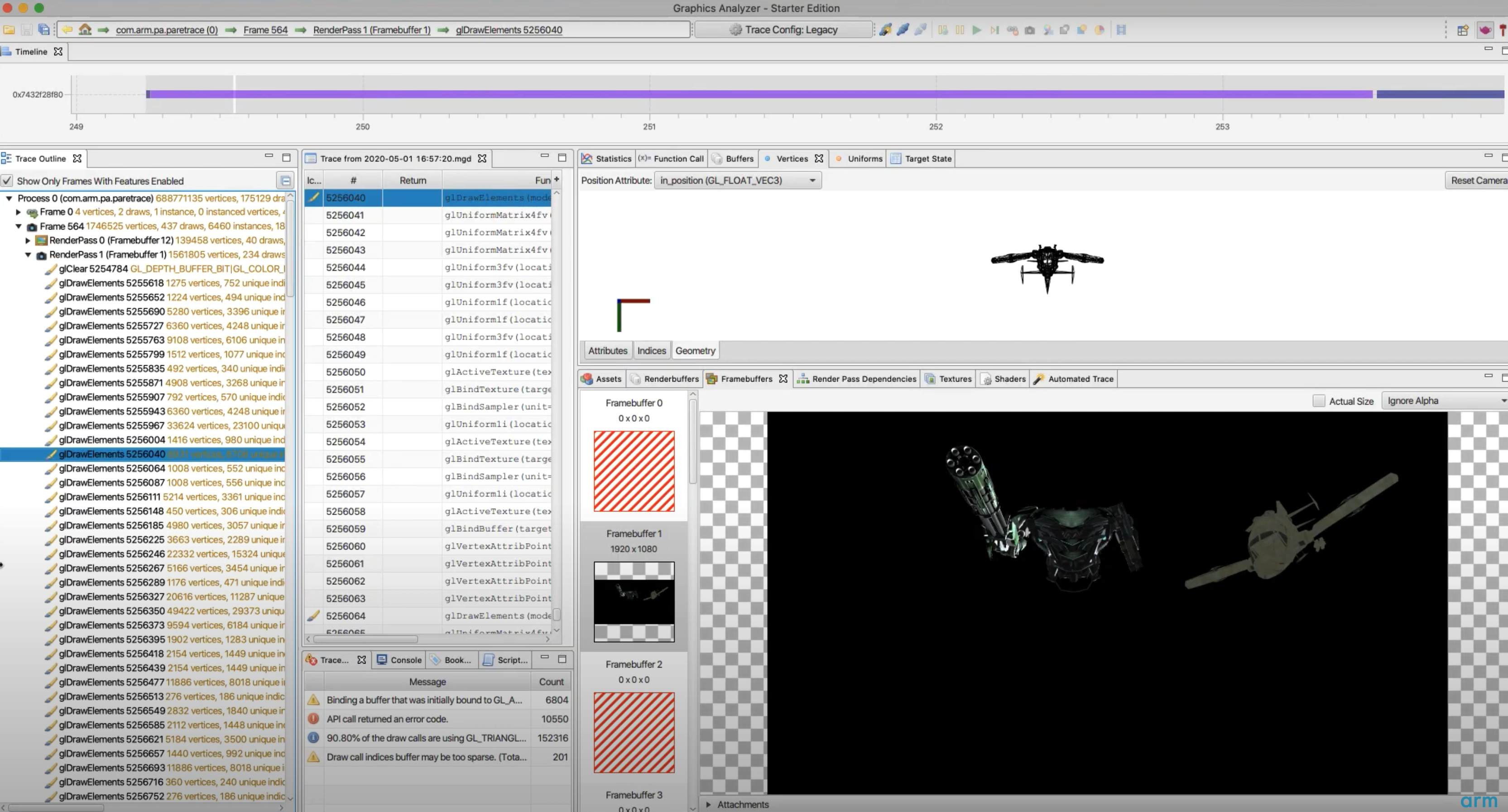This screenshot has width=1508, height=812.
Task: Click the Geometry button under the vertex view
Action: [x=695, y=351]
